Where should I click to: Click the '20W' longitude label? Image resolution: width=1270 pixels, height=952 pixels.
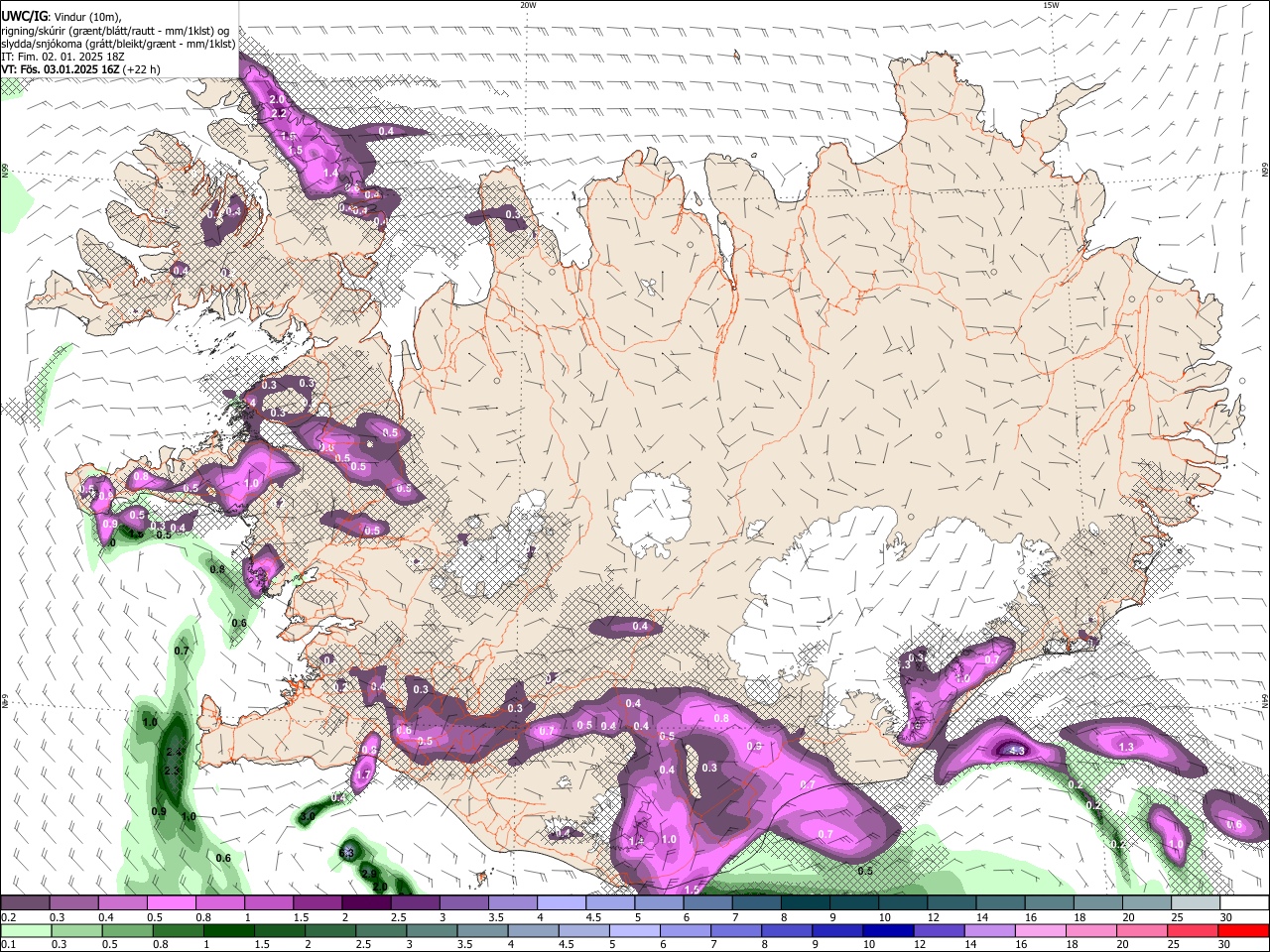(528, 5)
